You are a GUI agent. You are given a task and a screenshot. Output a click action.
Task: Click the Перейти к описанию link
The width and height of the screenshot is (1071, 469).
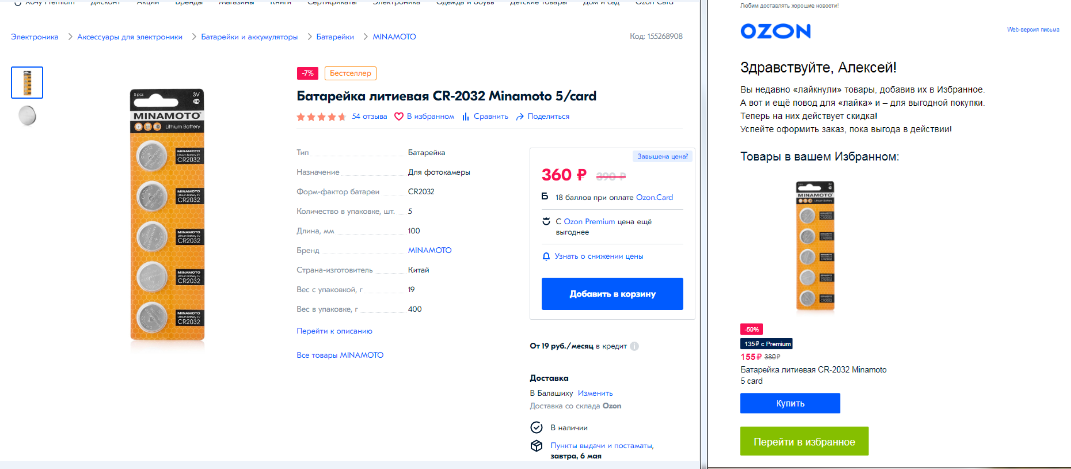tap(334, 331)
